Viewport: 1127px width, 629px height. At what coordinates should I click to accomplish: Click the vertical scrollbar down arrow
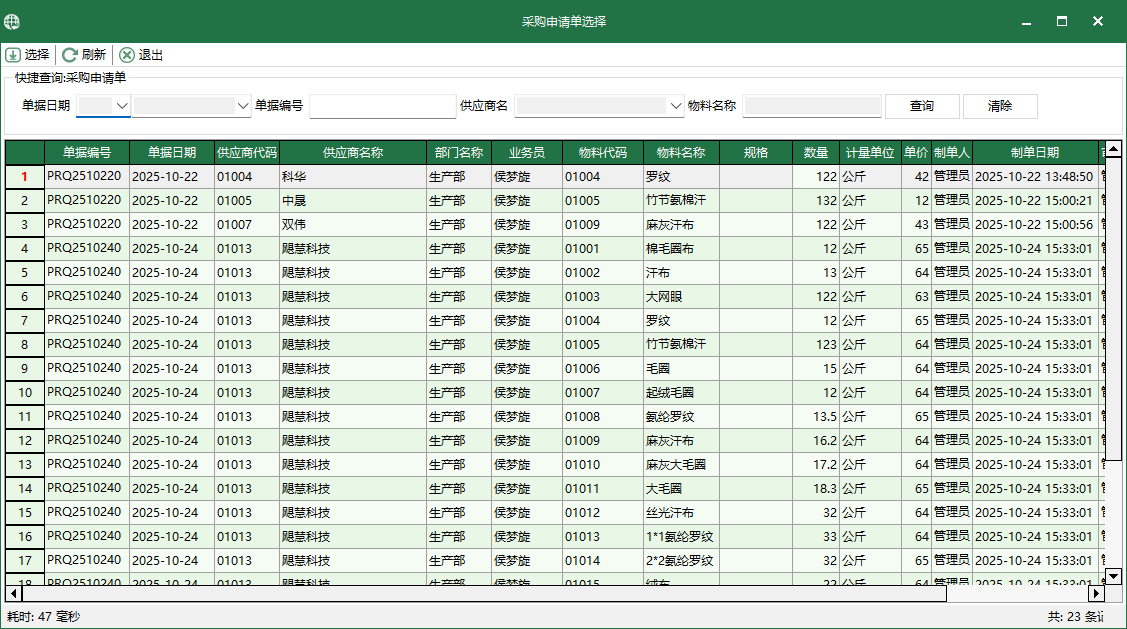tap(1114, 576)
